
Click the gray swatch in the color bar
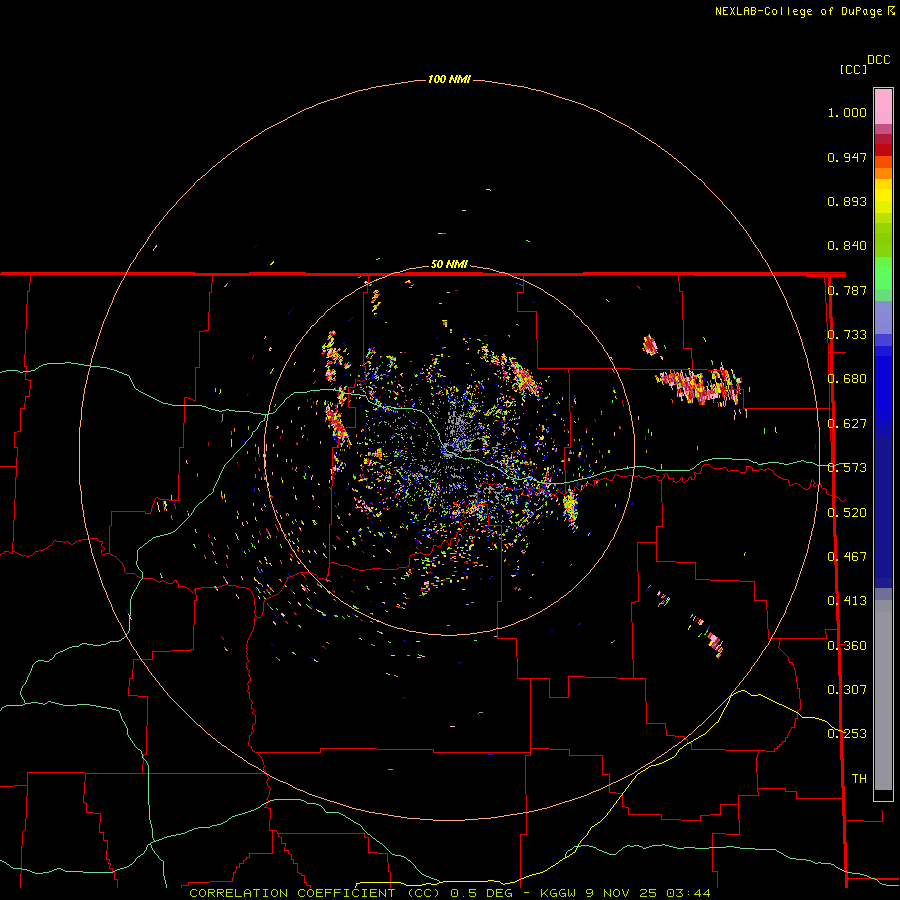point(883,695)
